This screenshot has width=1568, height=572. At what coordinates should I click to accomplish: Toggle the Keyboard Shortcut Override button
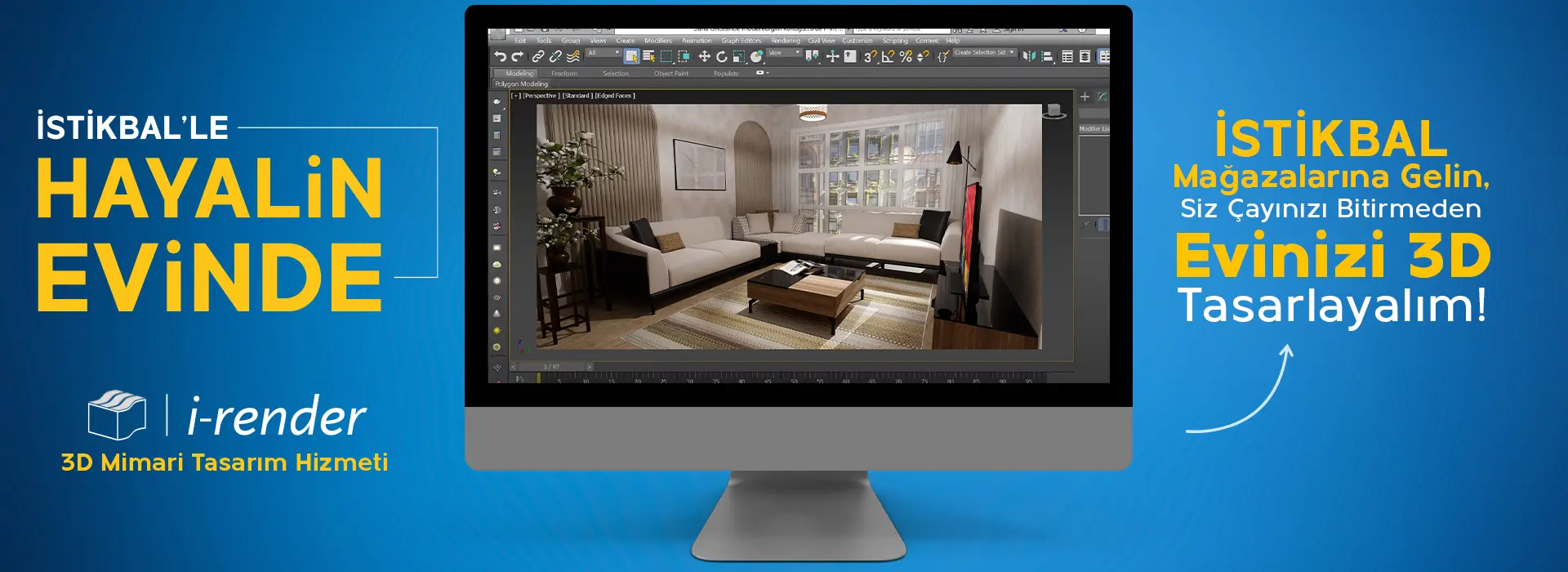(x=850, y=56)
